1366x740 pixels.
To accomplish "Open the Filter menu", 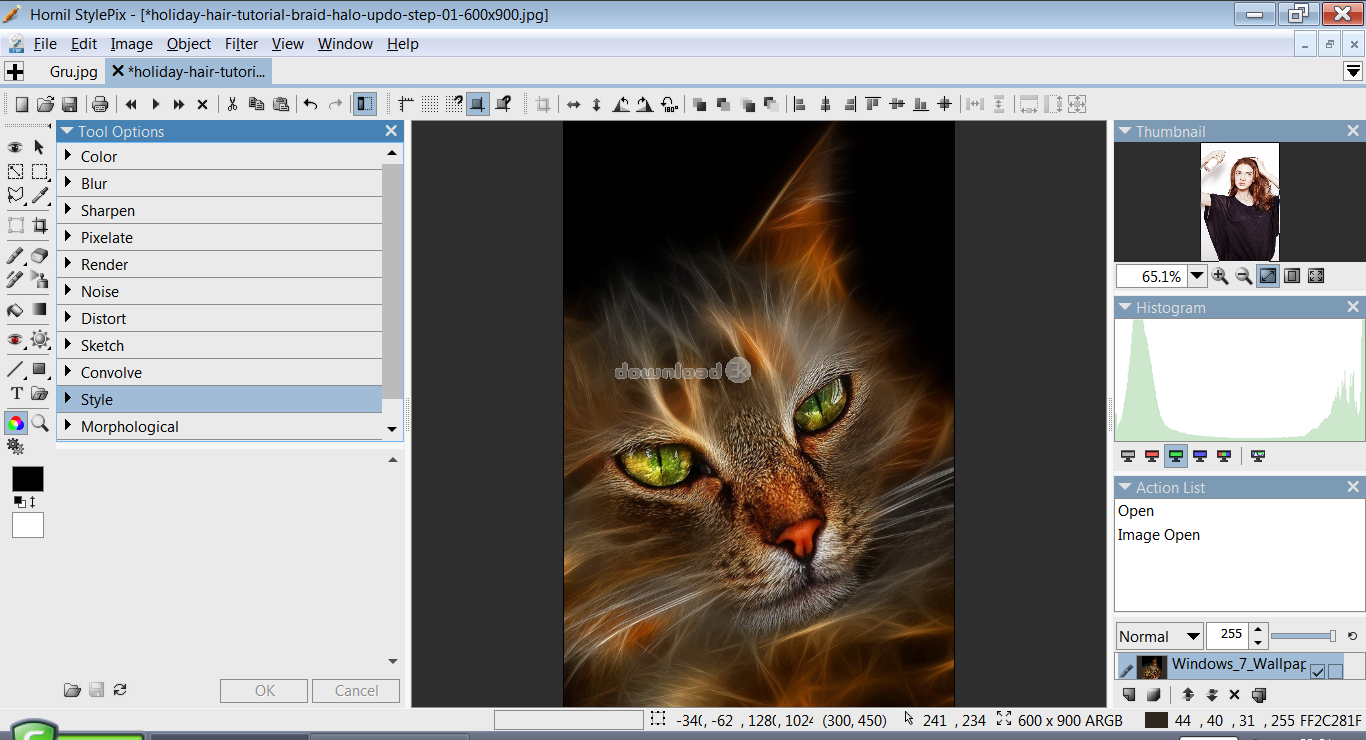I will point(241,44).
